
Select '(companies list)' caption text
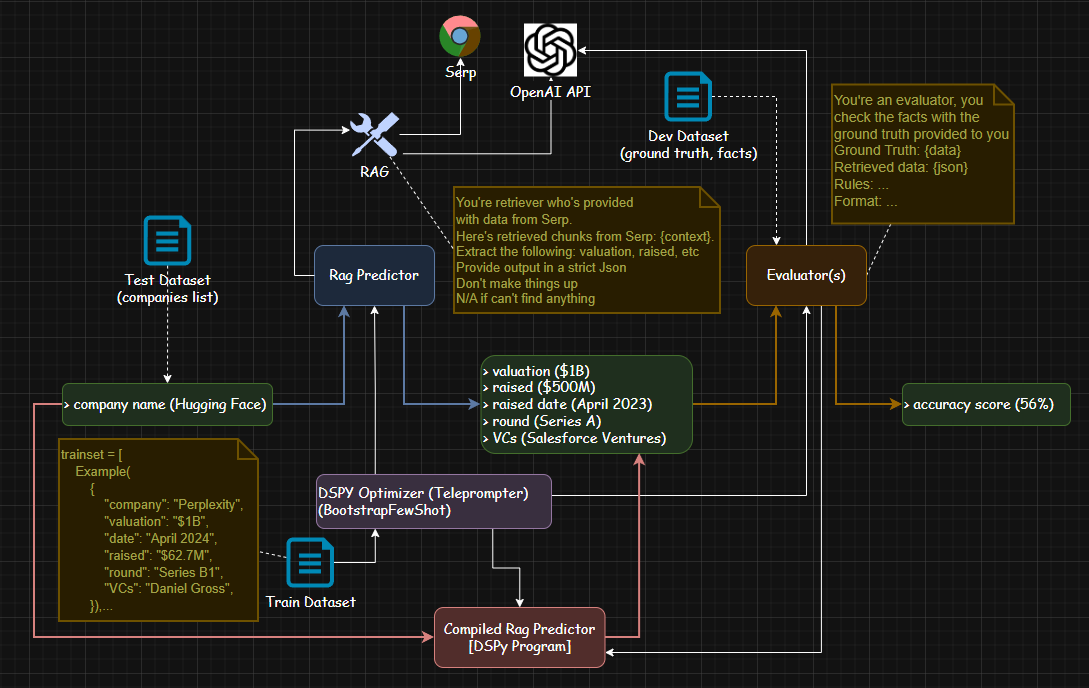pyautogui.click(x=167, y=297)
